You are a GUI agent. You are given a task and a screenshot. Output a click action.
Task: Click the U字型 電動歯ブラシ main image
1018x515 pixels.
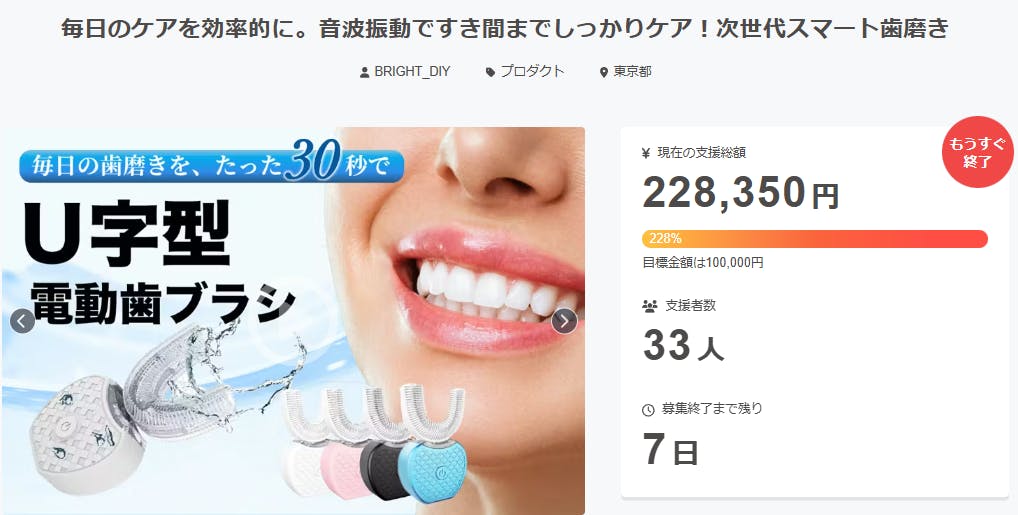[x=293, y=321]
